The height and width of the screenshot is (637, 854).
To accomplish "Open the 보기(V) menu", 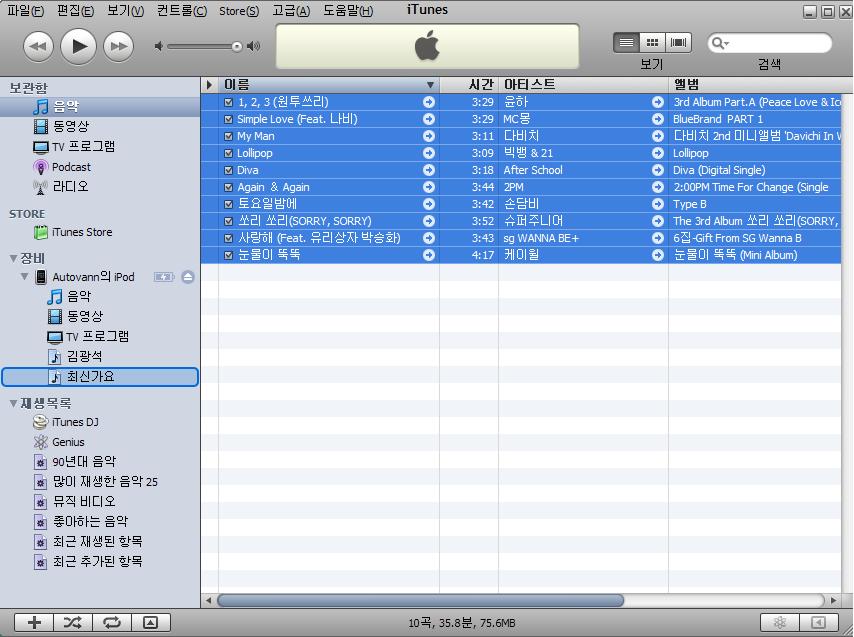I will click(x=125, y=11).
